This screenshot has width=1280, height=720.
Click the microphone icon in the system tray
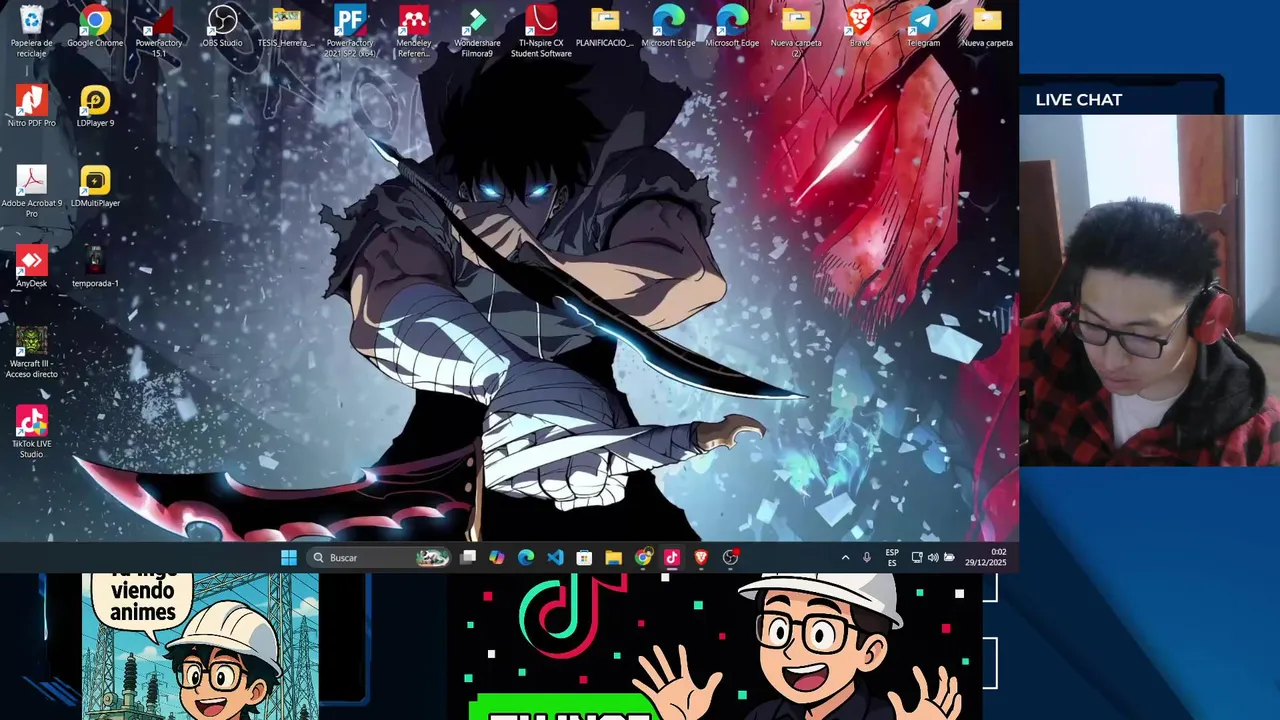pyautogui.click(x=867, y=558)
